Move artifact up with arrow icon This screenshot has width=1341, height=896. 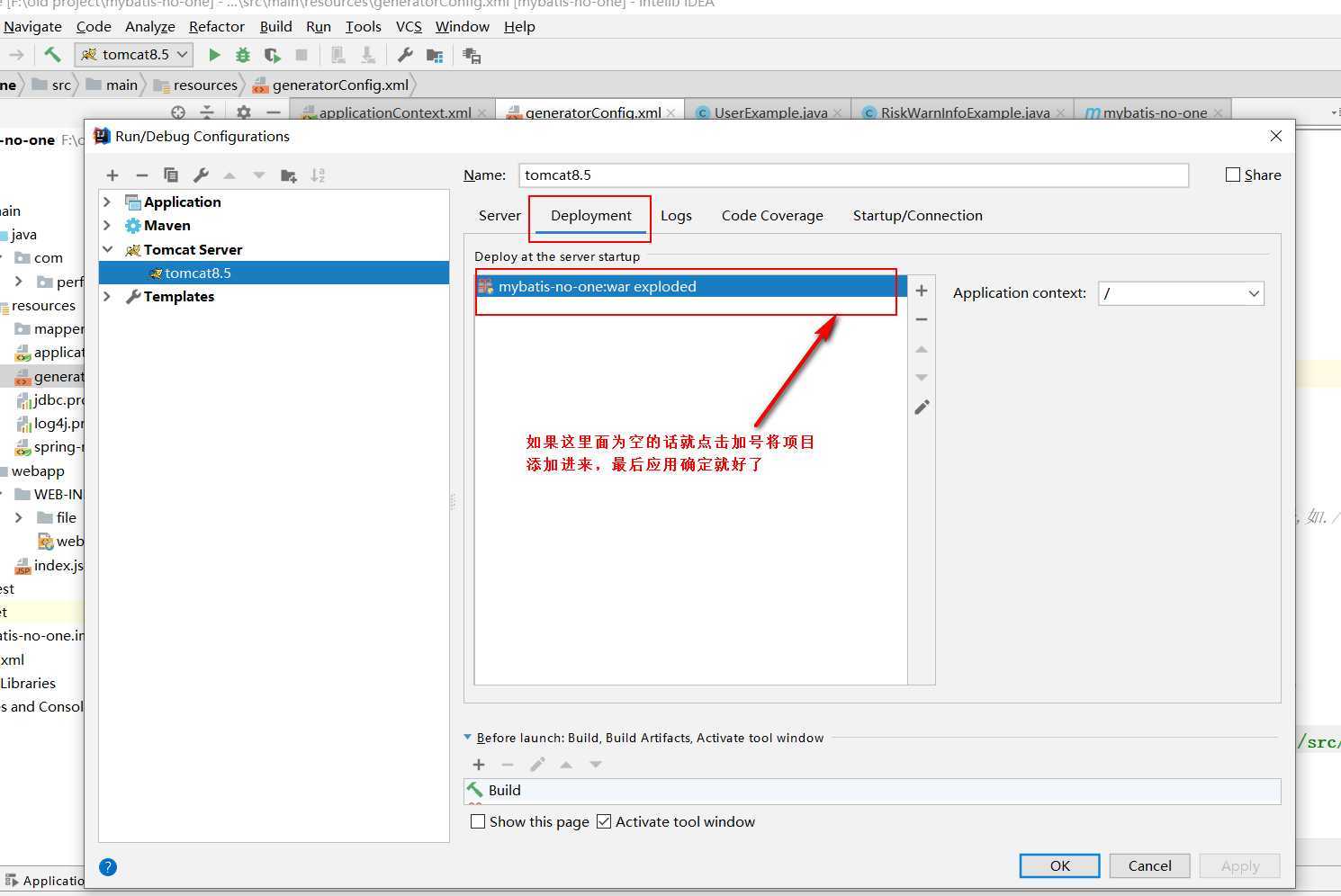(x=922, y=349)
